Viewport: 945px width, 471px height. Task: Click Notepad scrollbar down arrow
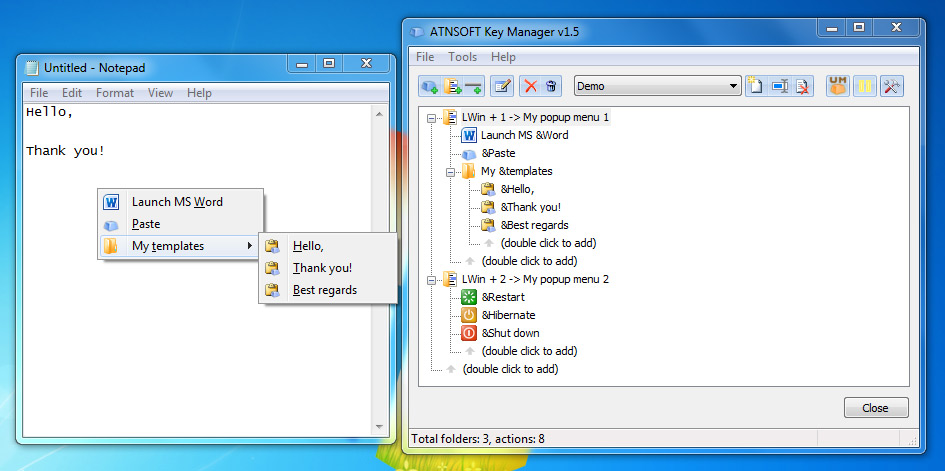tap(379, 426)
